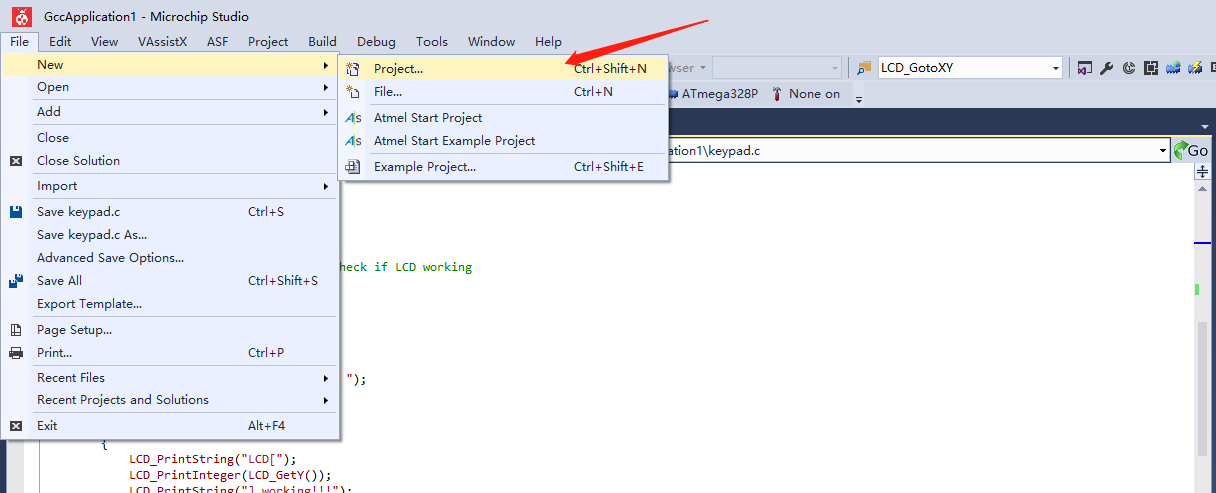Click the Find in Files icon in the toolbar
This screenshot has height=493, width=1216.
tap(864, 68)
